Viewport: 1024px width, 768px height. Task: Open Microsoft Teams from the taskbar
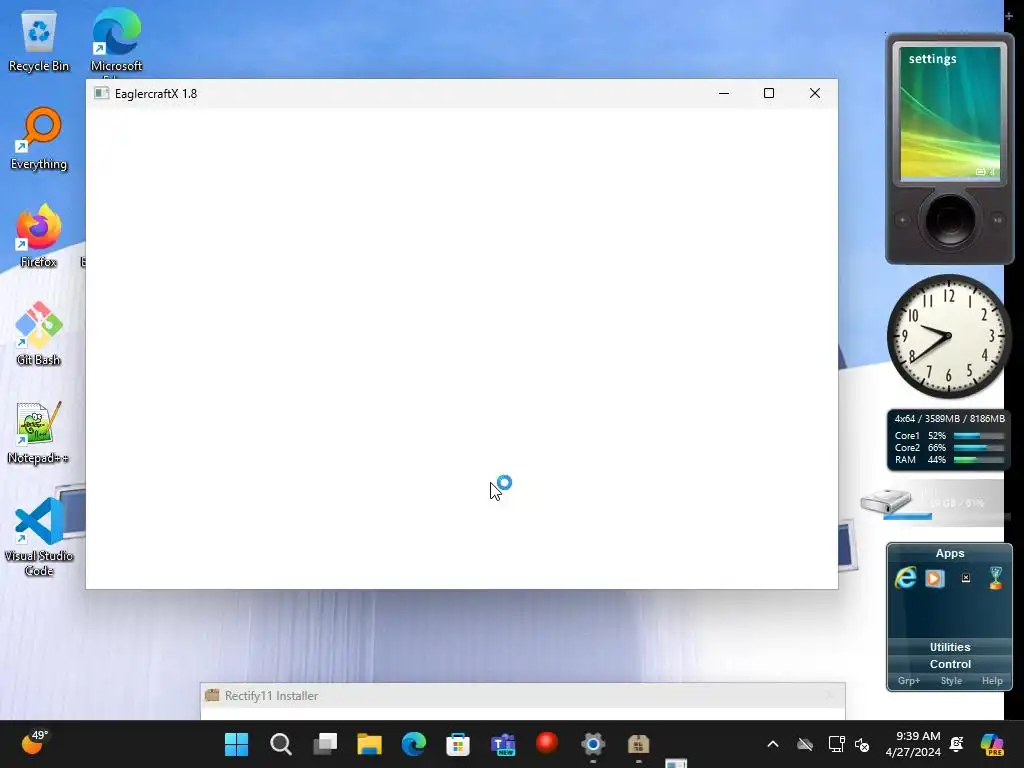503,744
